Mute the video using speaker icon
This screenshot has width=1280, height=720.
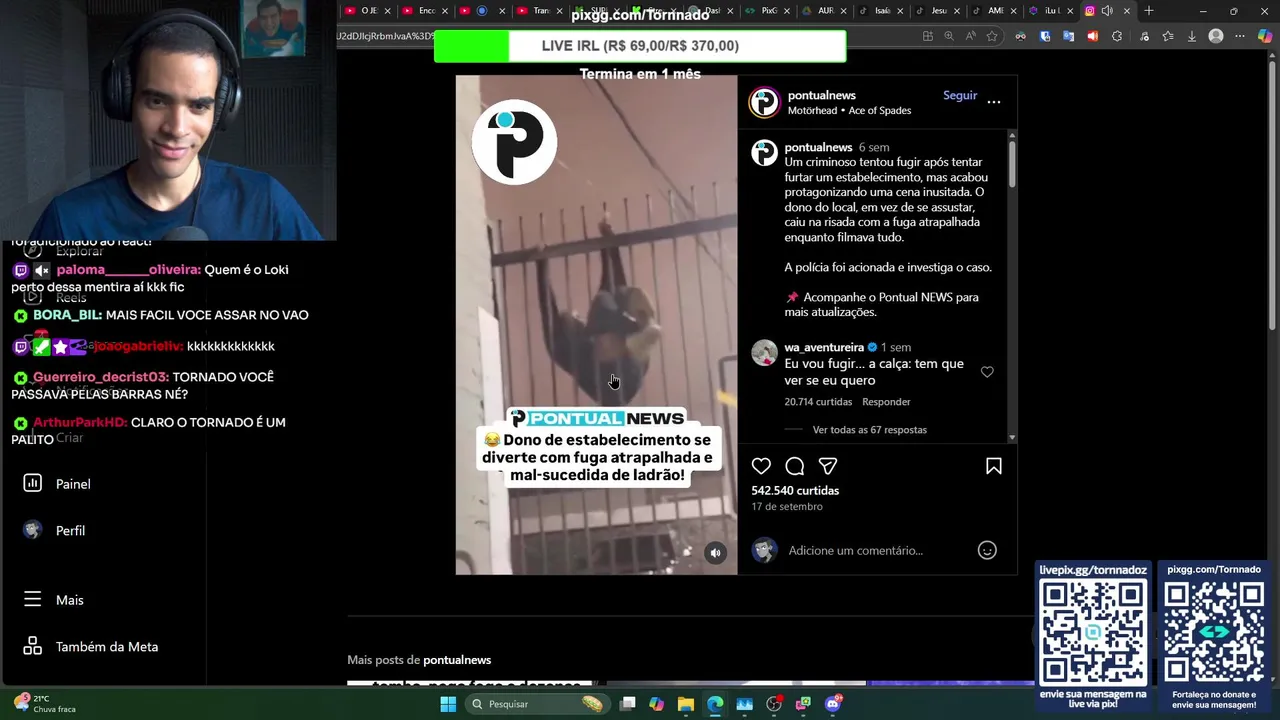[715, 553]
